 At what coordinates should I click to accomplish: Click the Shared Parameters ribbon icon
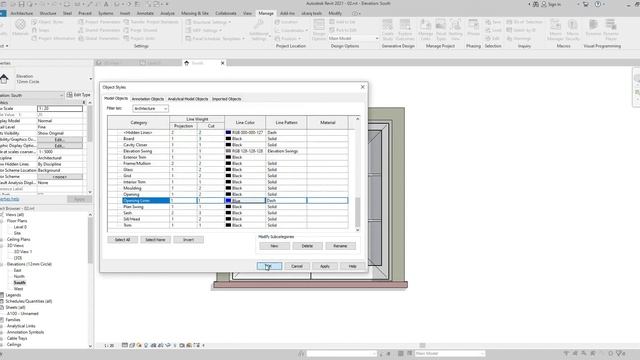tap(81, 30)
